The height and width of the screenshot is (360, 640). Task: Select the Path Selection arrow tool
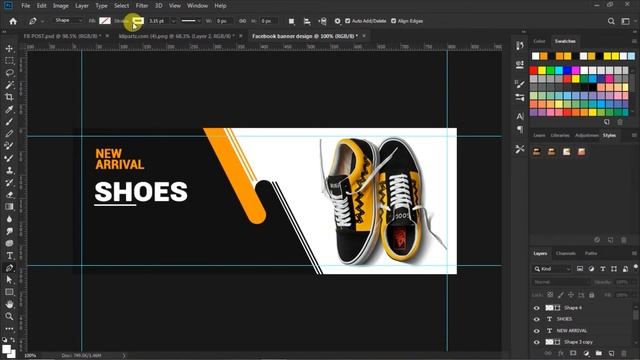9,280
